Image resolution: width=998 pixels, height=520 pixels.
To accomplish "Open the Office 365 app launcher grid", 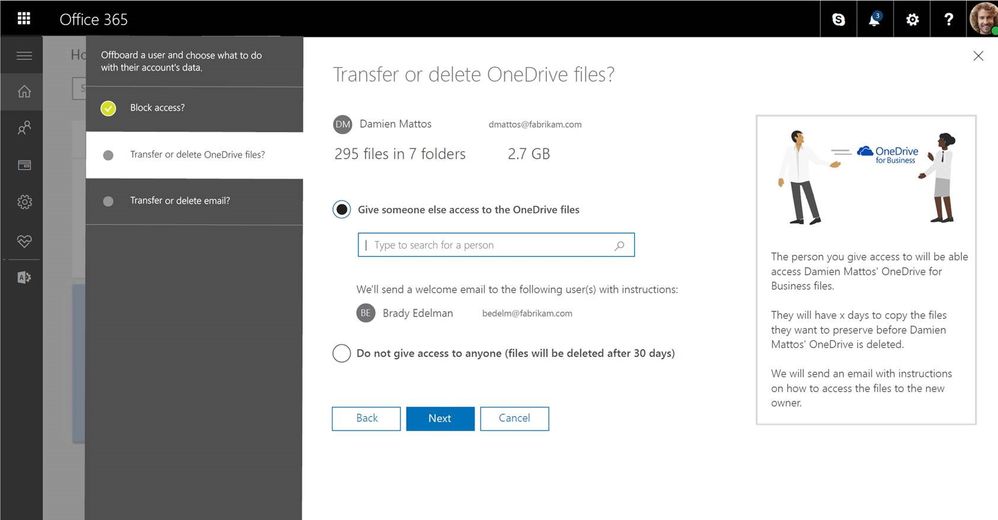I will coord(24,18).
